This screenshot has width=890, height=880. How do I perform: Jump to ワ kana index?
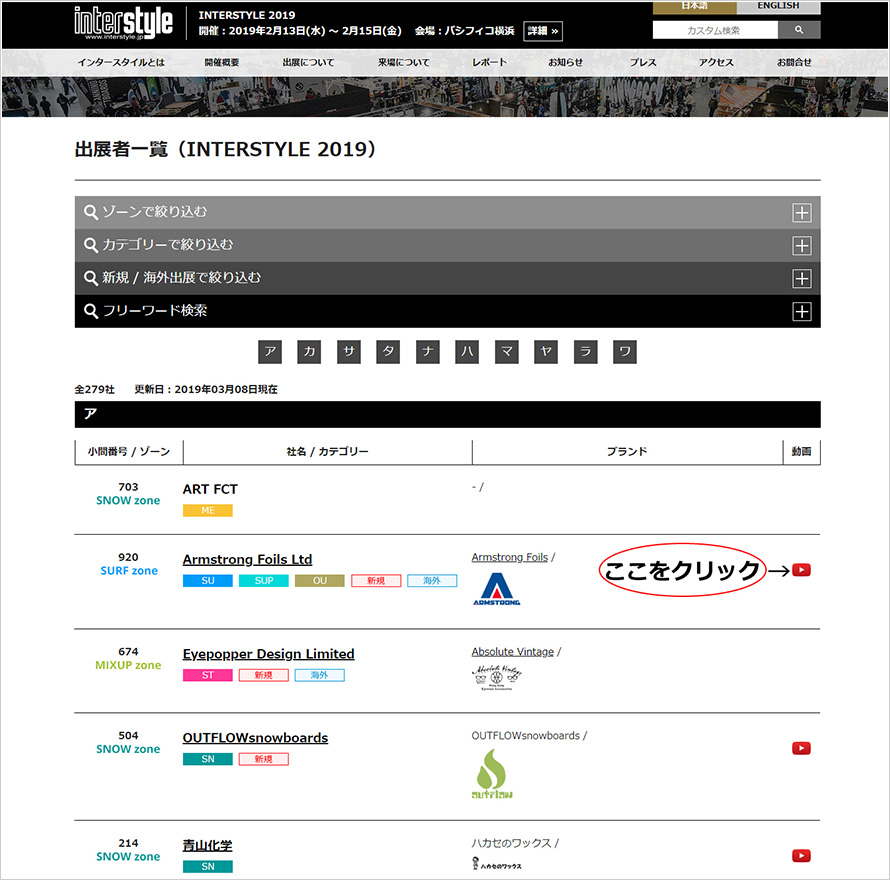tap(625, 351)
